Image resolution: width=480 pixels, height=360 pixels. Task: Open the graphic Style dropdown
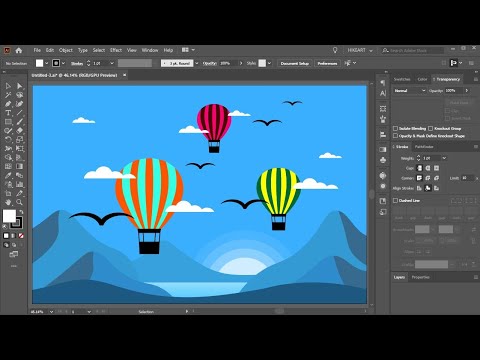pyautogui.click(x=269, y=63)
